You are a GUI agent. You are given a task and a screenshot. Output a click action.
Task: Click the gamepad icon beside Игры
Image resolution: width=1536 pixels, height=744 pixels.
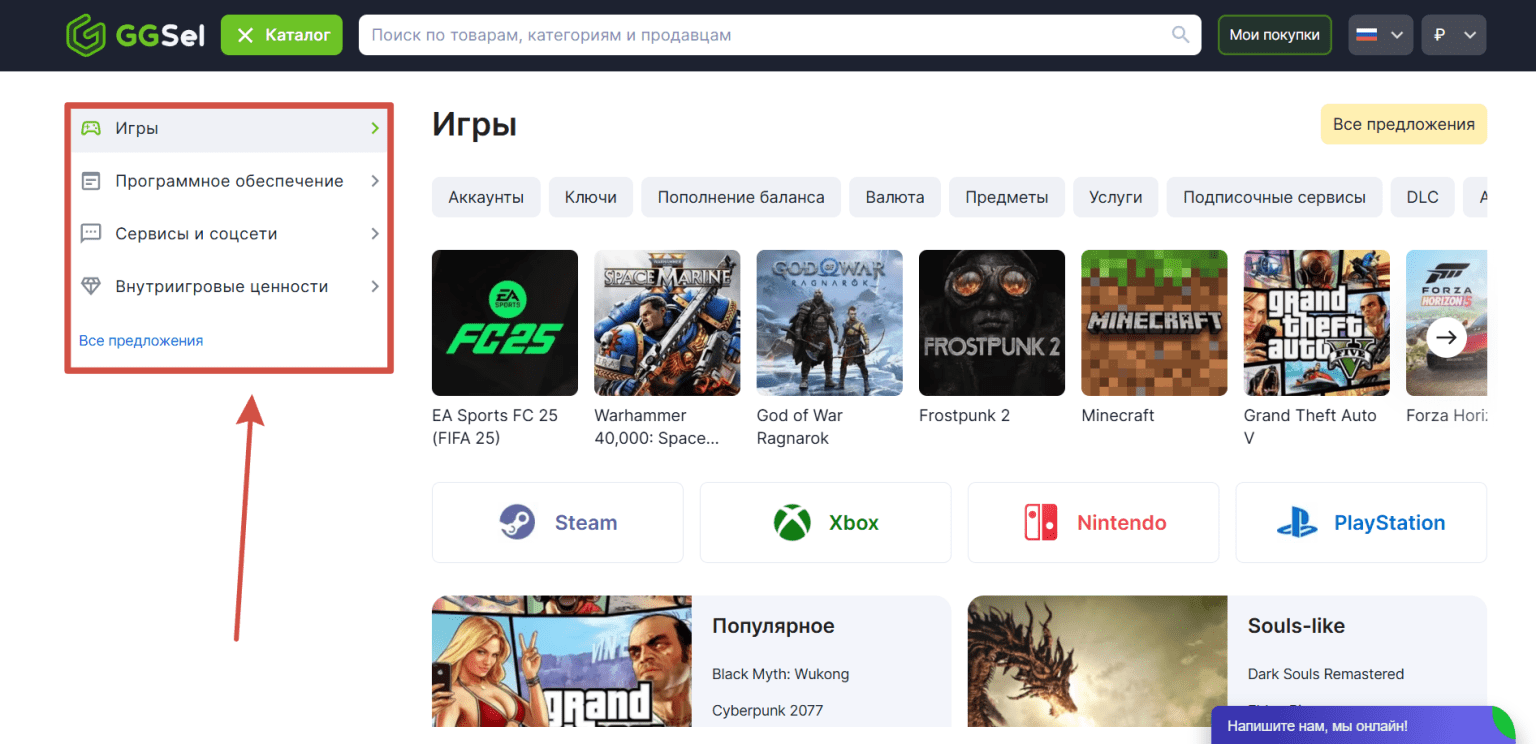pyautogui.click(x=91, y=128)
